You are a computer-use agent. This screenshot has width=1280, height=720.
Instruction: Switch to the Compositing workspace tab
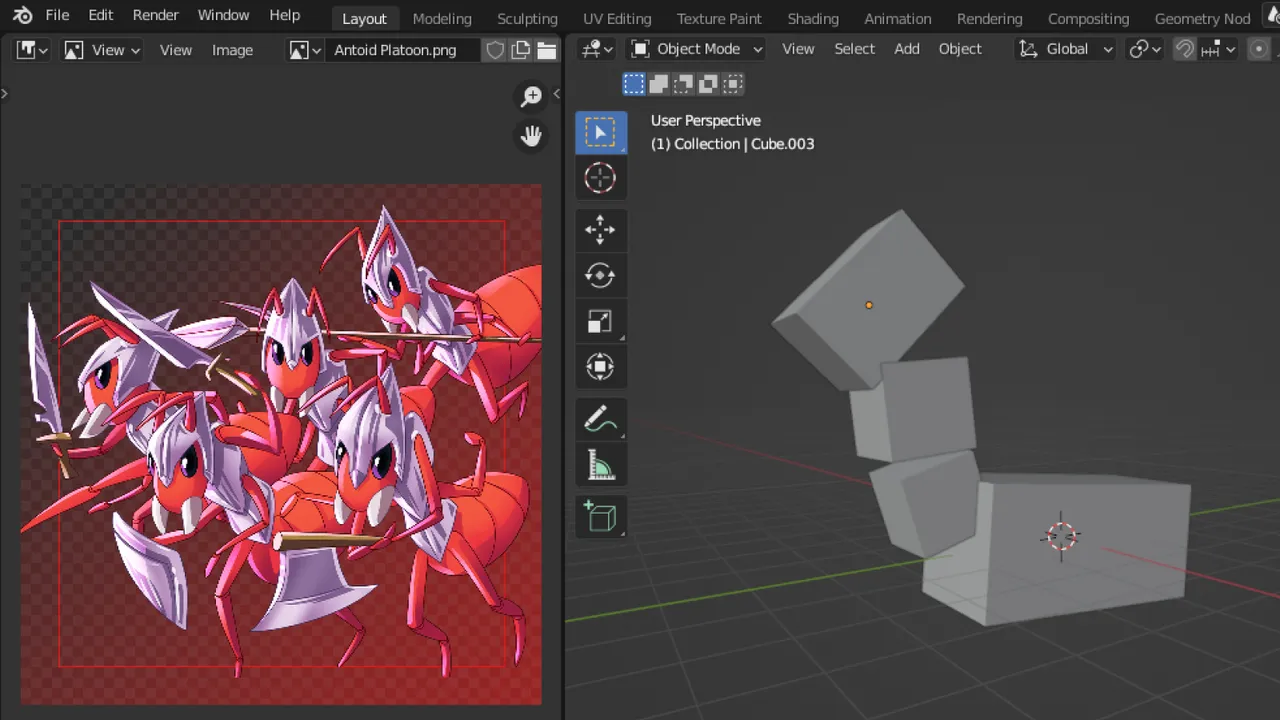coord(1088,18)
